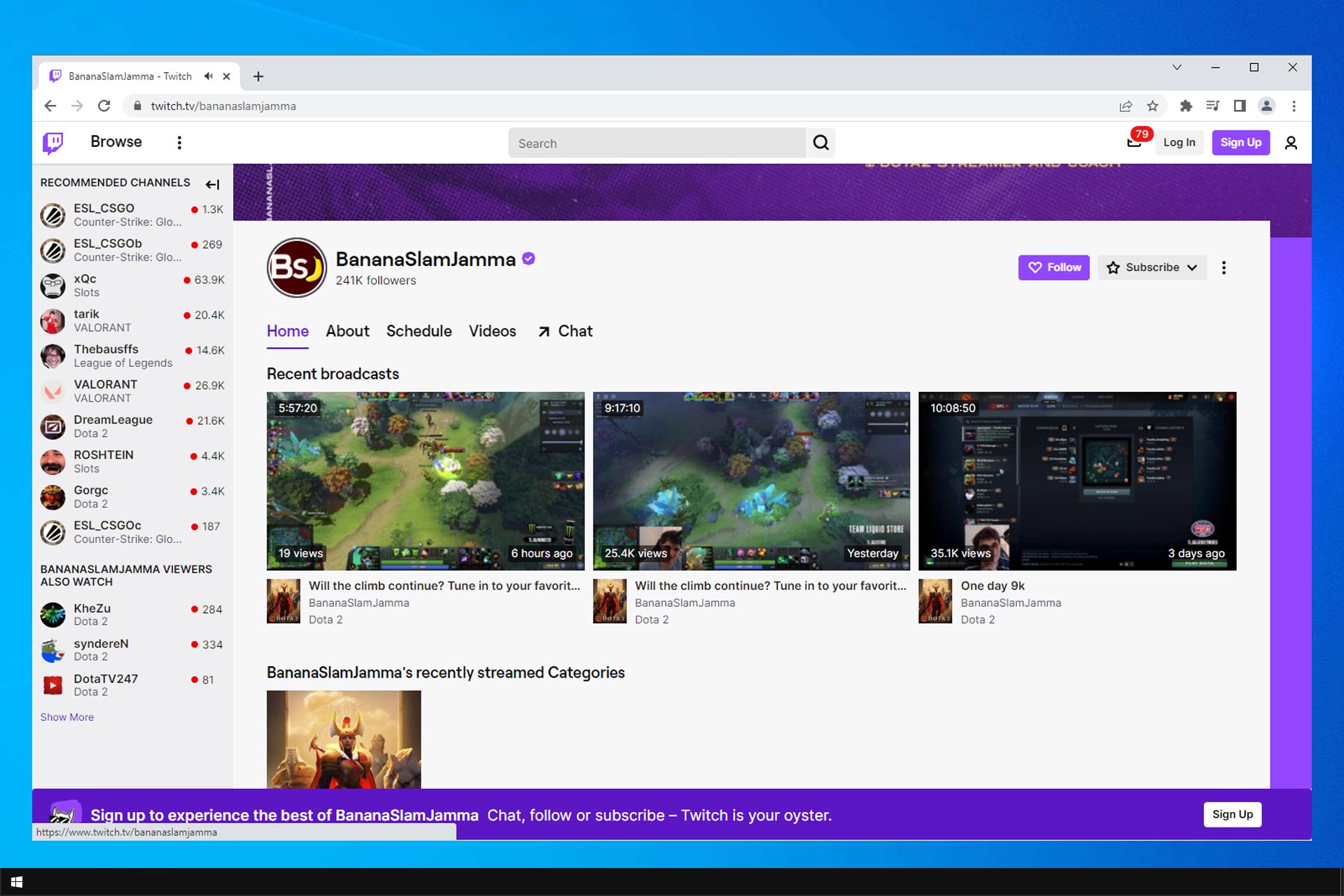Open the 9:17:10 broadcast from Yesterday
The height and width of the screenshot is (896, 1344).
tap(751, 481)
